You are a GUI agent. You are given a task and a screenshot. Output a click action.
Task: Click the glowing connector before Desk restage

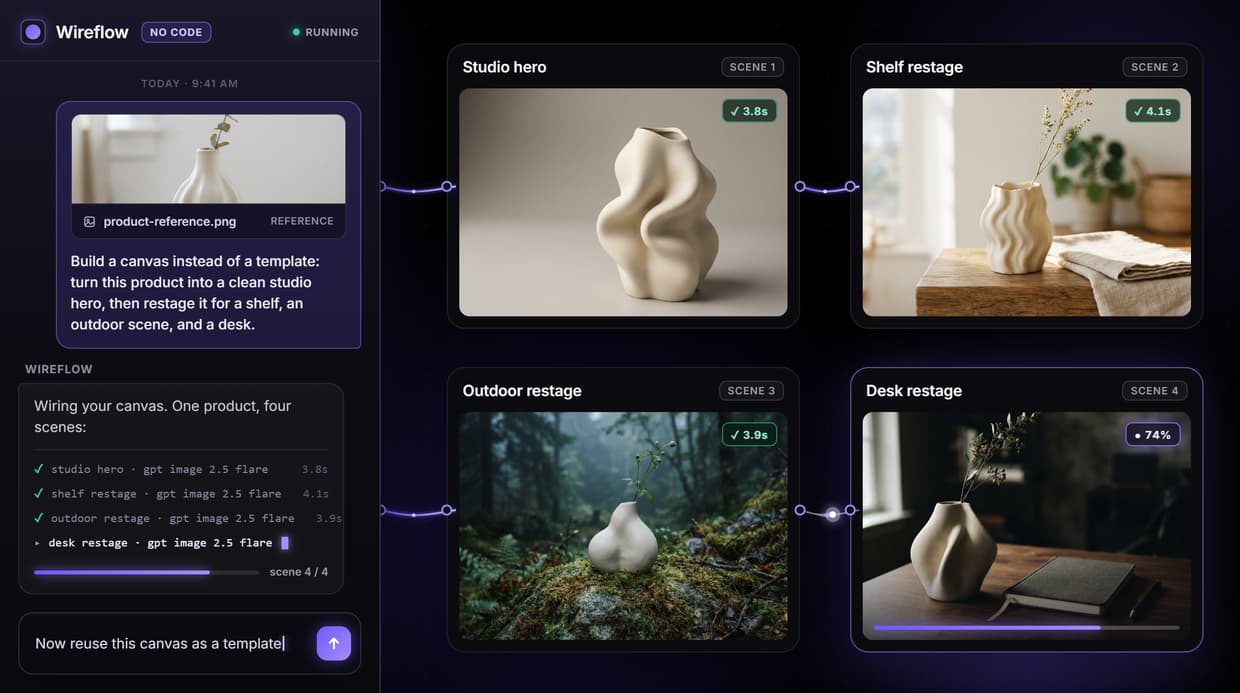click(832, 514)
